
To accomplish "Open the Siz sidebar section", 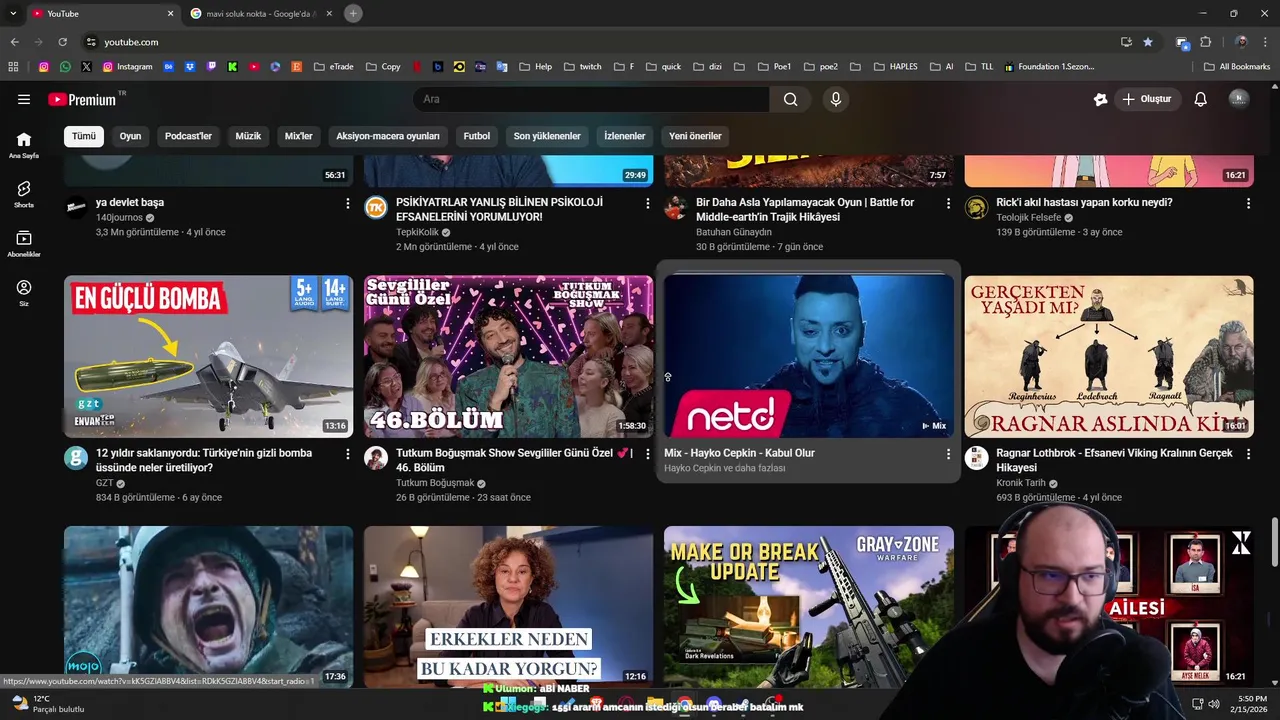I will [x=24, y=292].
